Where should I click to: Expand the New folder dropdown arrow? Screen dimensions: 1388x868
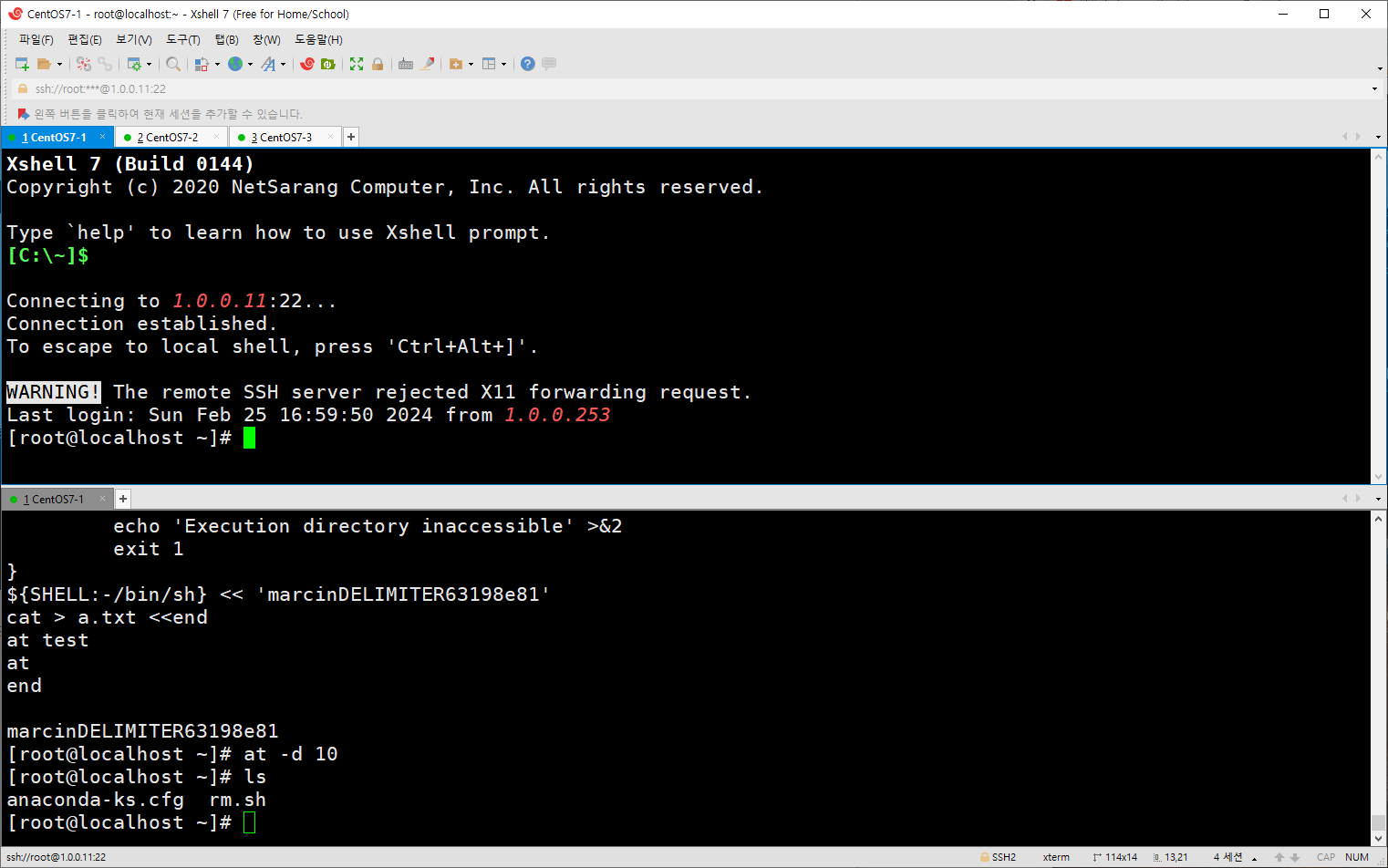pos(471,64)
